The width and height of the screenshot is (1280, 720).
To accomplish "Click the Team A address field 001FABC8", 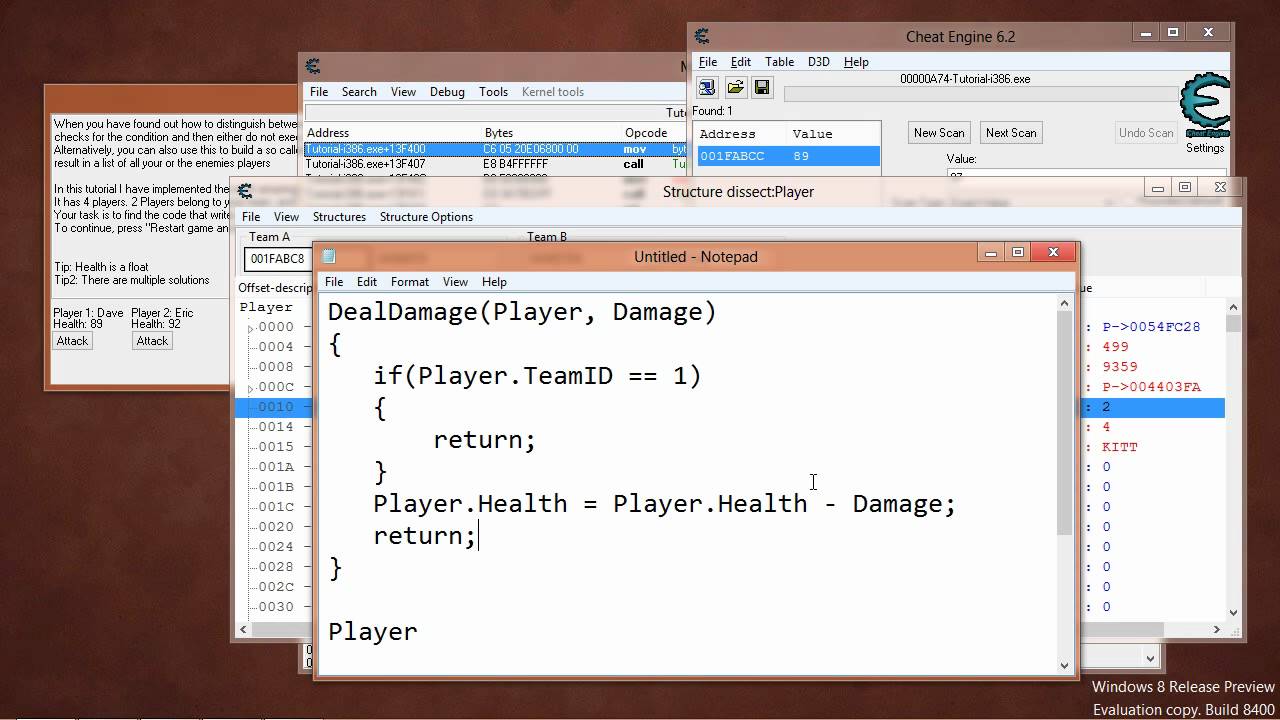I will pos(278,259).
